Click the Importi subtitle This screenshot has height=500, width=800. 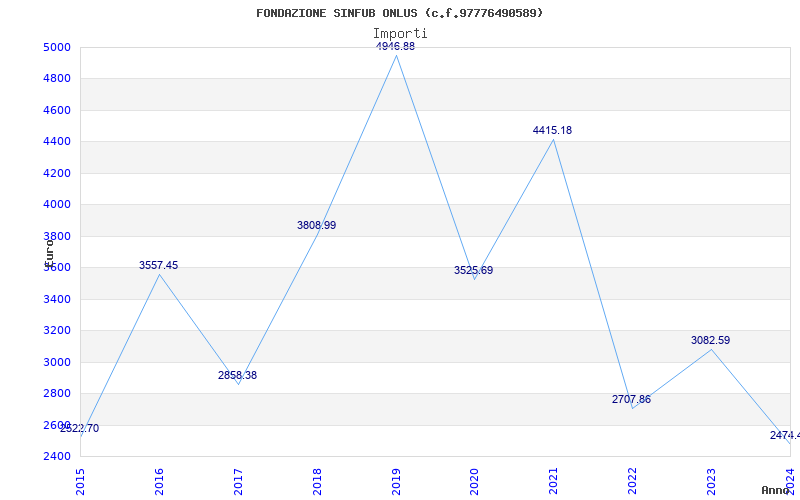[x=400, y=34]
